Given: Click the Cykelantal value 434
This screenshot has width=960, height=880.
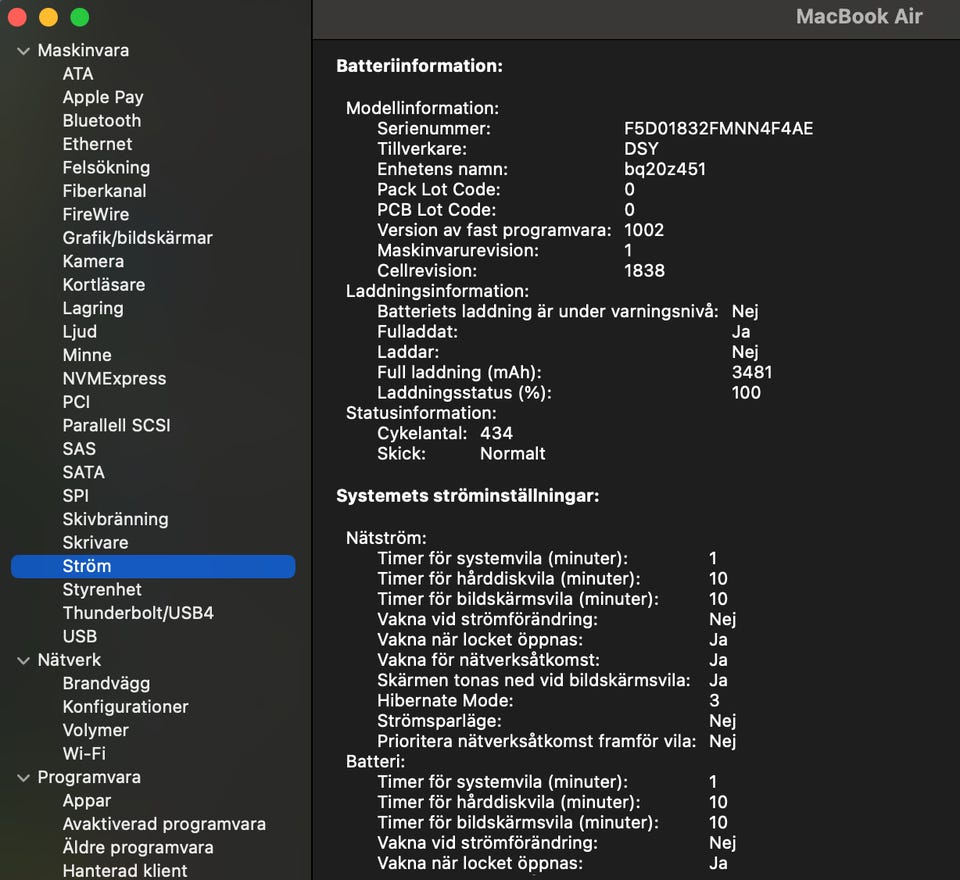Looking at the screenshot, I should (x=496, y=433).
